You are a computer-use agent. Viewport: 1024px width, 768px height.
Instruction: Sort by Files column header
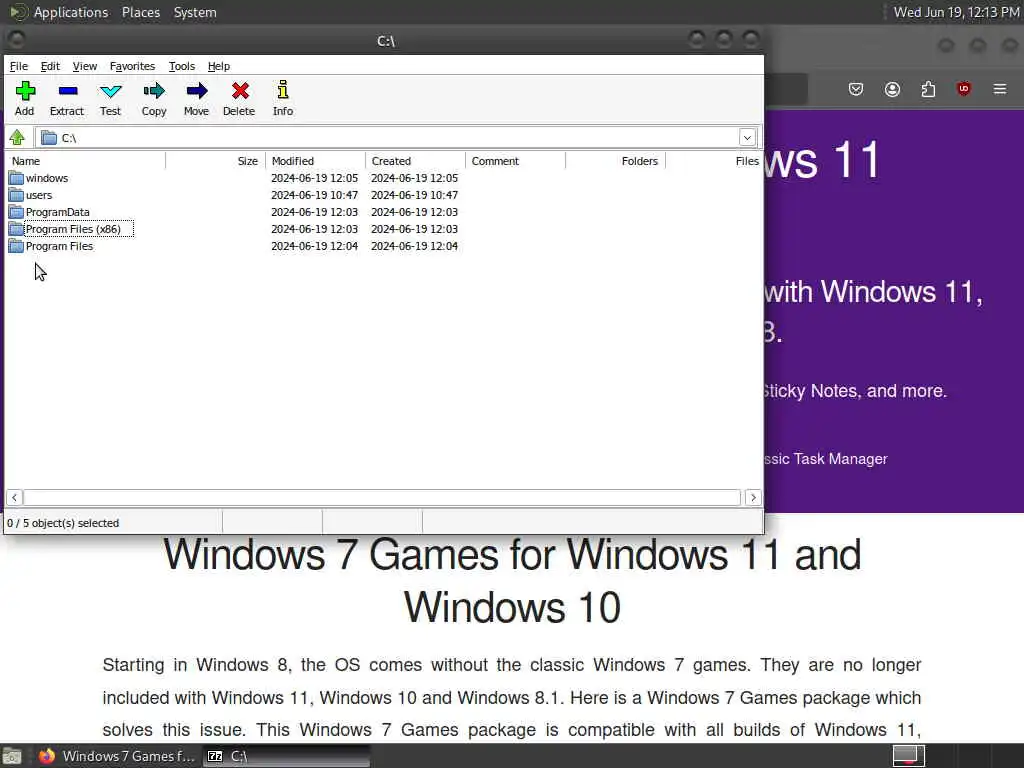tap(714, 161)
